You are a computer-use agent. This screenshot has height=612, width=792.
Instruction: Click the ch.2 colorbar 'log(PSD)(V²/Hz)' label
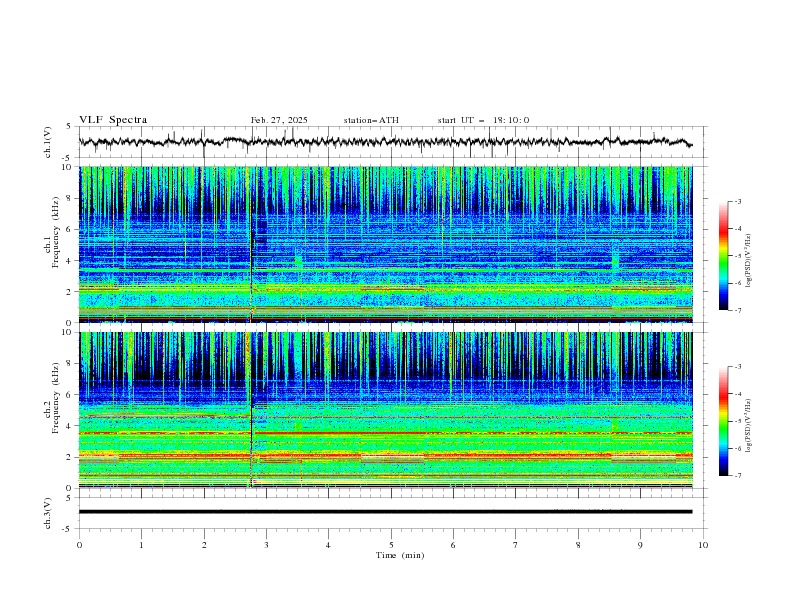tap(749, 426)
